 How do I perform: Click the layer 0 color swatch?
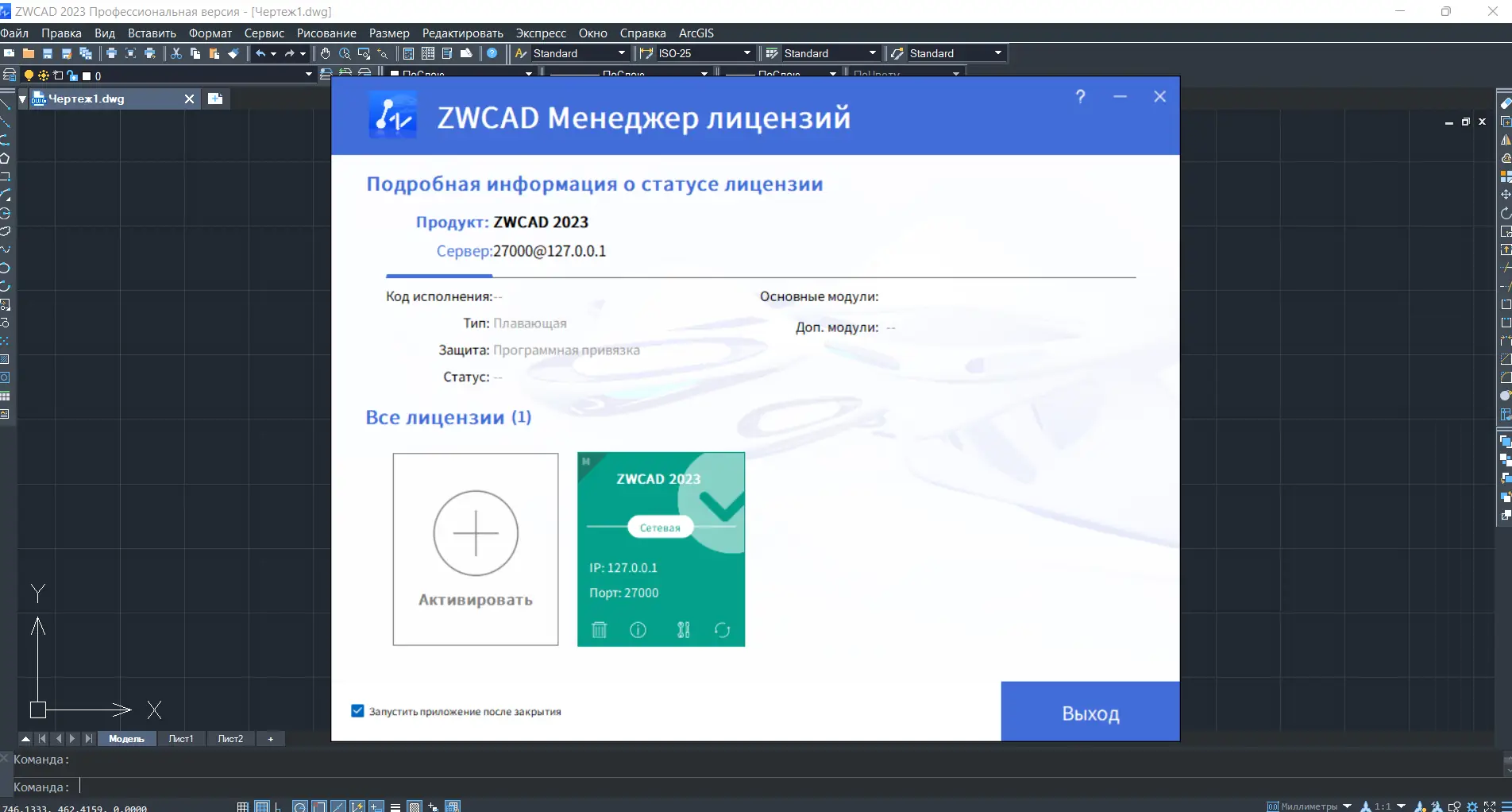point(87,76)
